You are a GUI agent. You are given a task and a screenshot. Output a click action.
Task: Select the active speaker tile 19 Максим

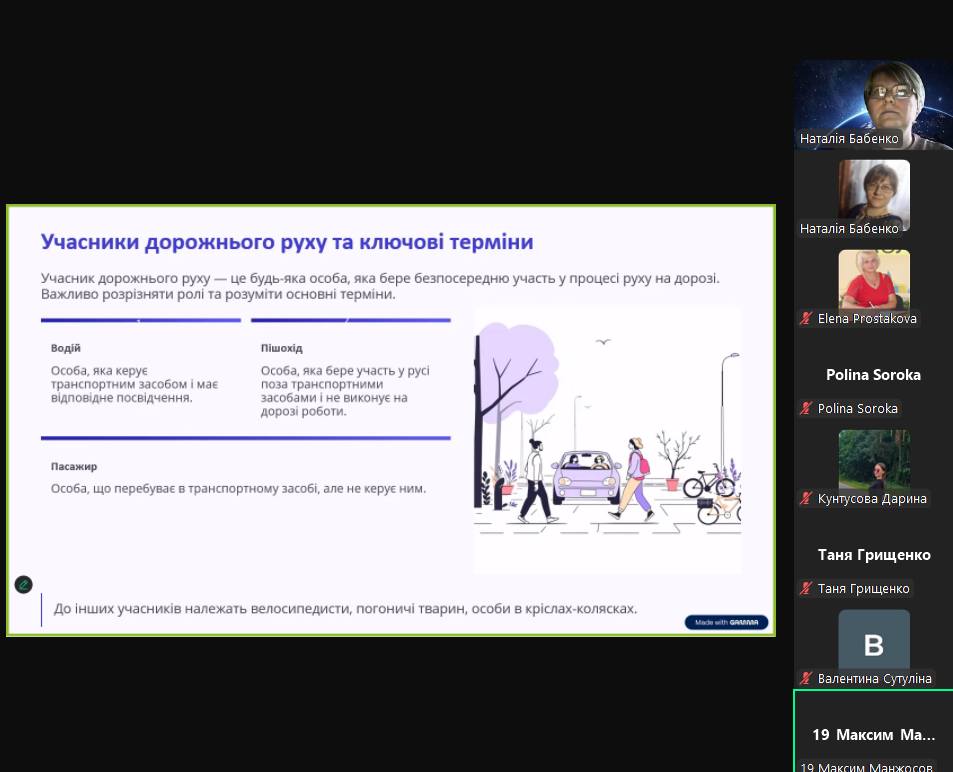(x=873, y=734)
